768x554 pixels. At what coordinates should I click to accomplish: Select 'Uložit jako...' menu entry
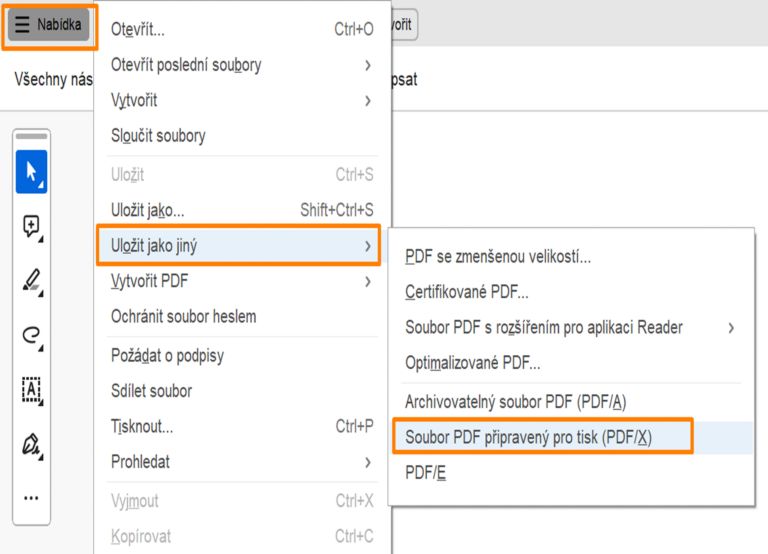240,210
